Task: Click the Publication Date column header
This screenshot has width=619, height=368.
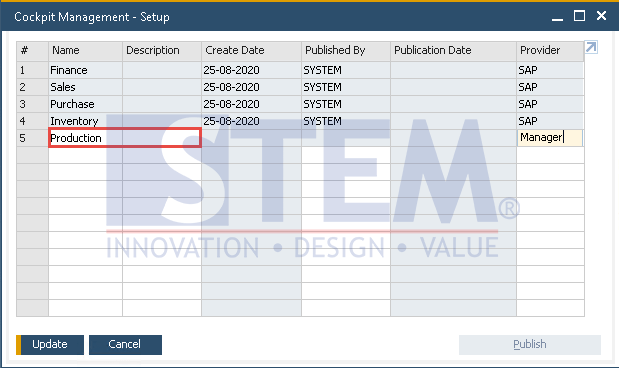Action: 454,51
